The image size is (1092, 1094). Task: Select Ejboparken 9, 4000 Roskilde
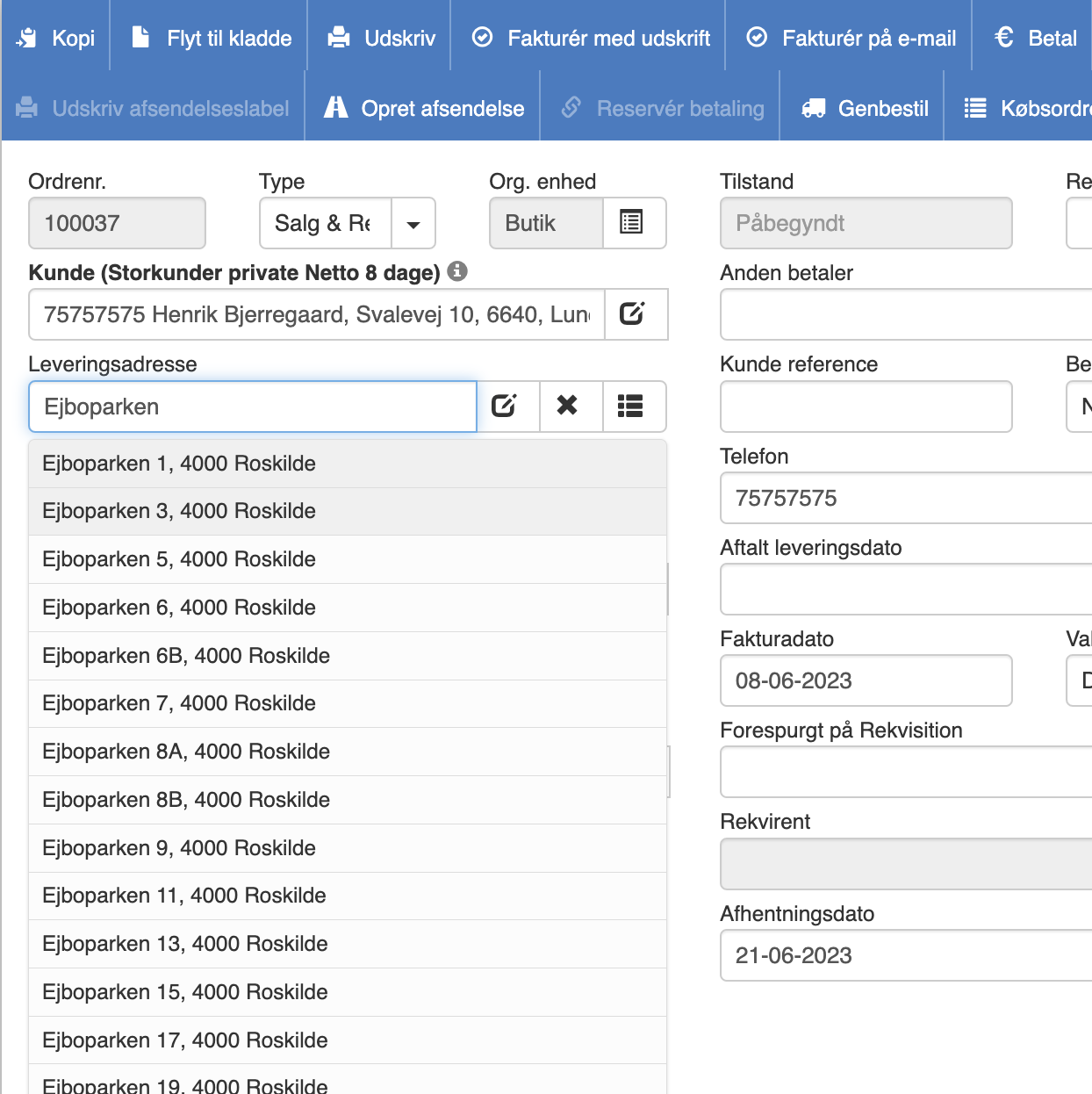tap(348, 848)
